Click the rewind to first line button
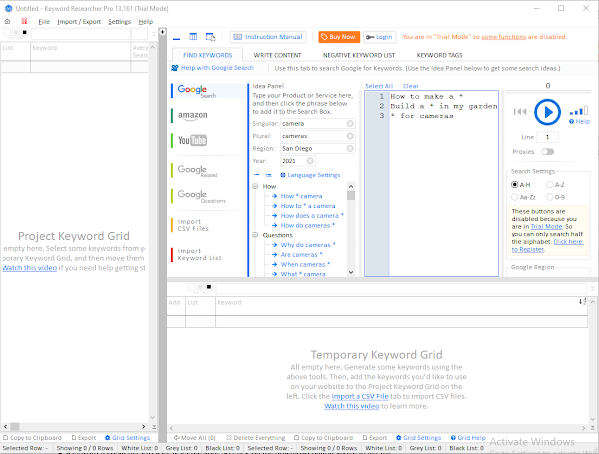The image size is (599, 454). (520, 112)
